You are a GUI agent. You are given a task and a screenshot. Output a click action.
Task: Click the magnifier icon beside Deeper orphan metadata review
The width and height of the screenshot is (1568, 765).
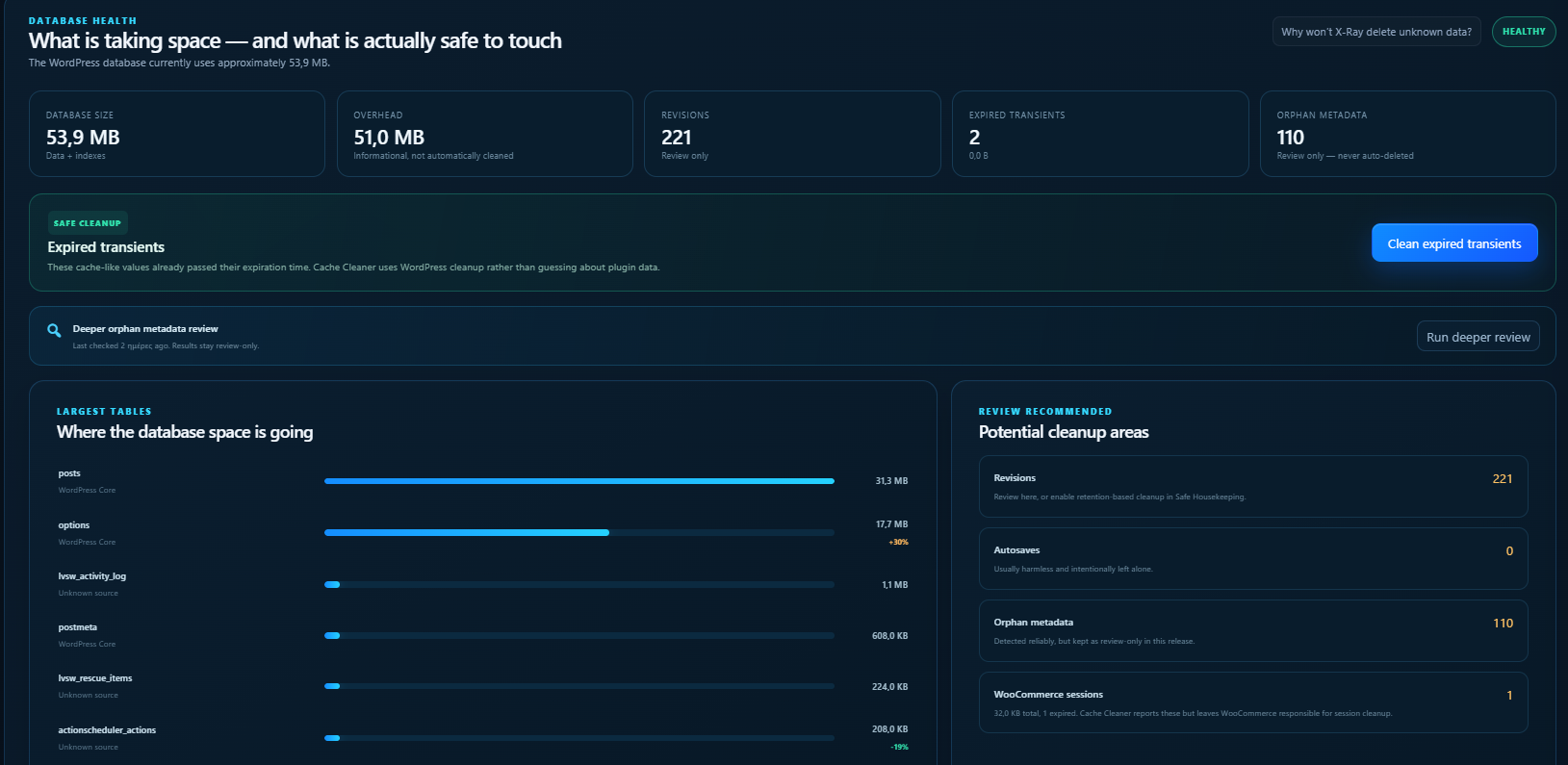[x=54, y=330]
